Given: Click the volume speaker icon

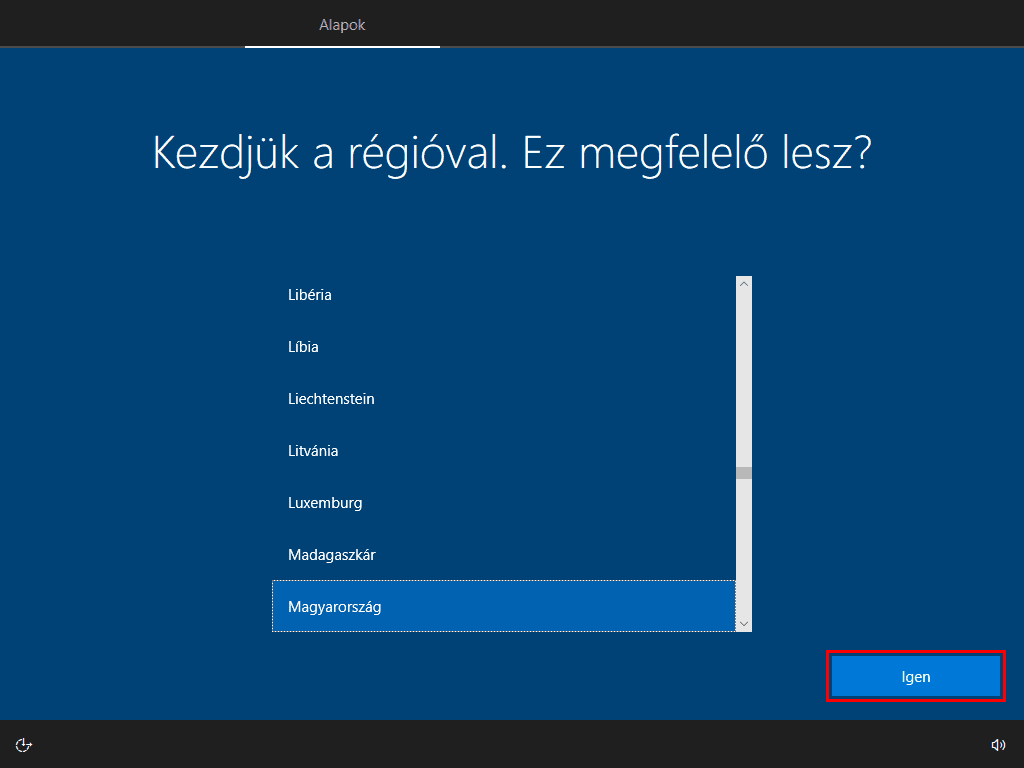Looking at the screenshot, I should [998, 744].
